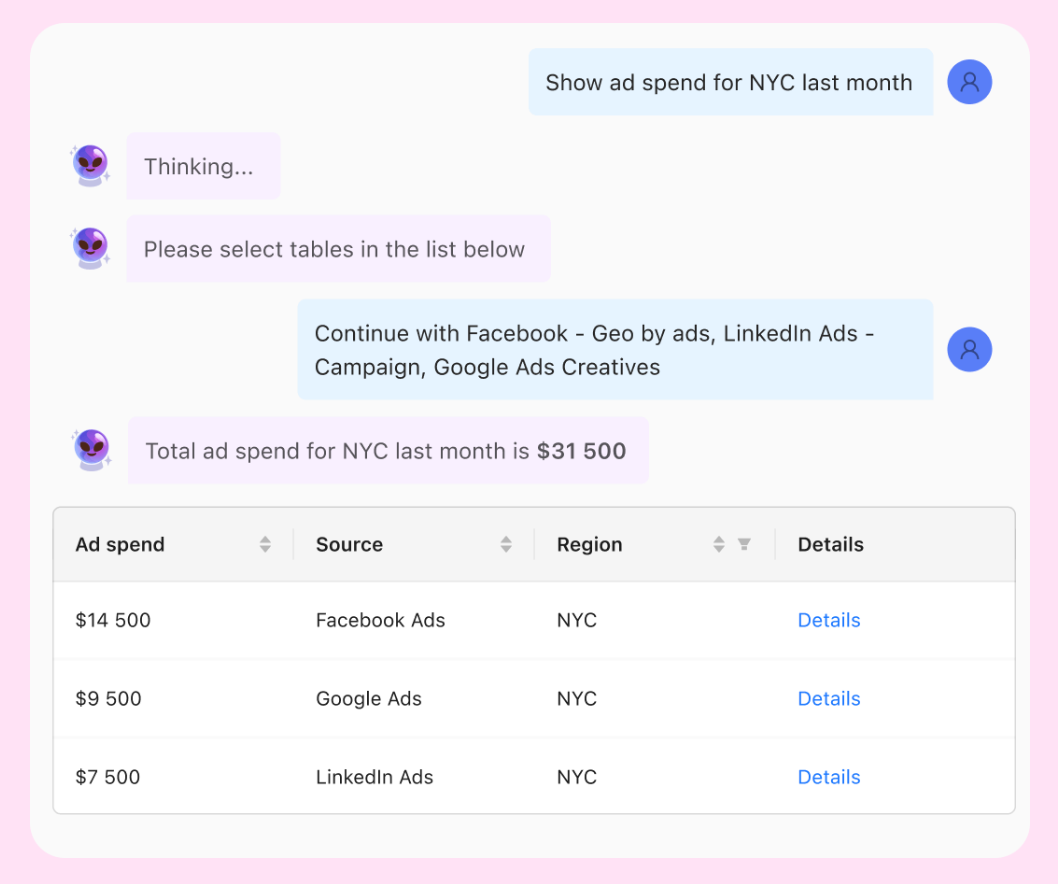Image resolution: width=1058 pixels, height=884 pixels.
Task: Open Details for the LinkedIn Ads row
Action: (x=829, y=777)
